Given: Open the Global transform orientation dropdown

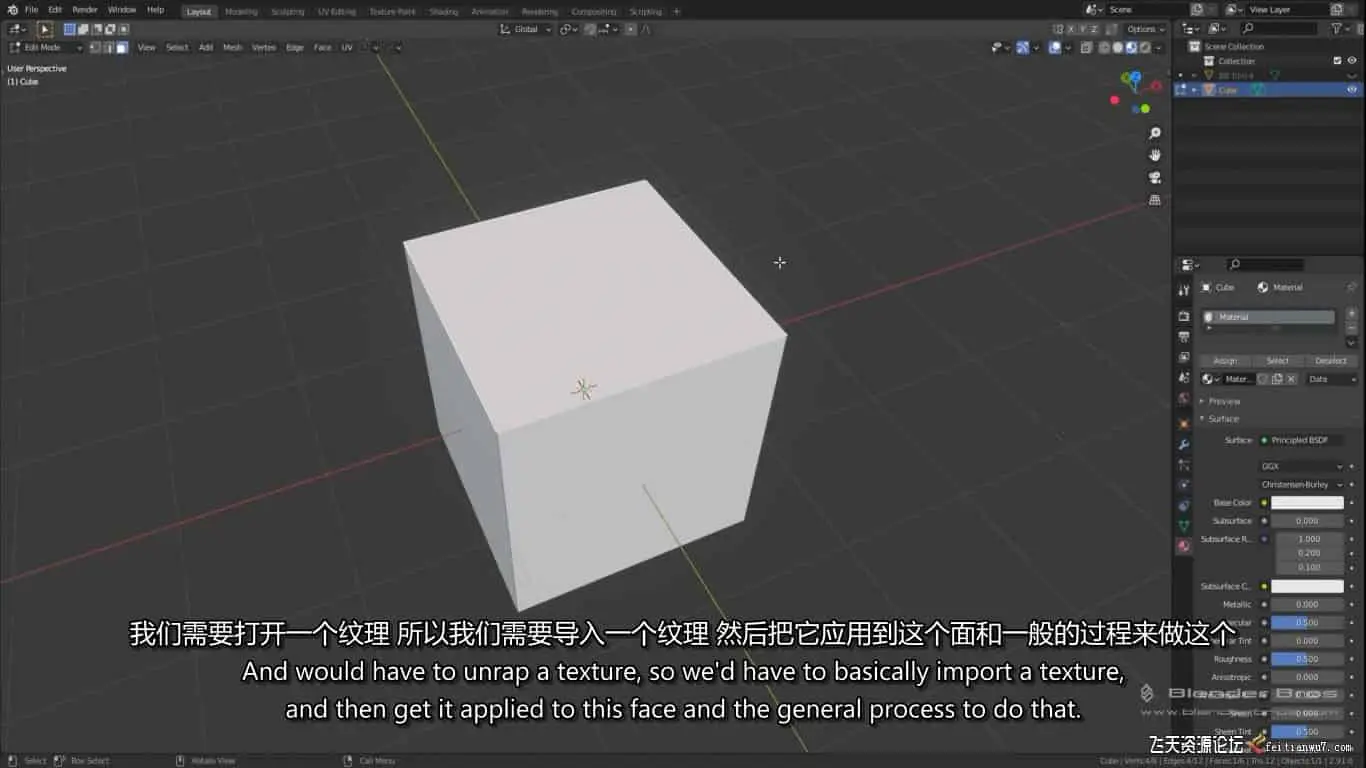Looking at the screenshot, I should pyautogui.click(x=526, y=29).
